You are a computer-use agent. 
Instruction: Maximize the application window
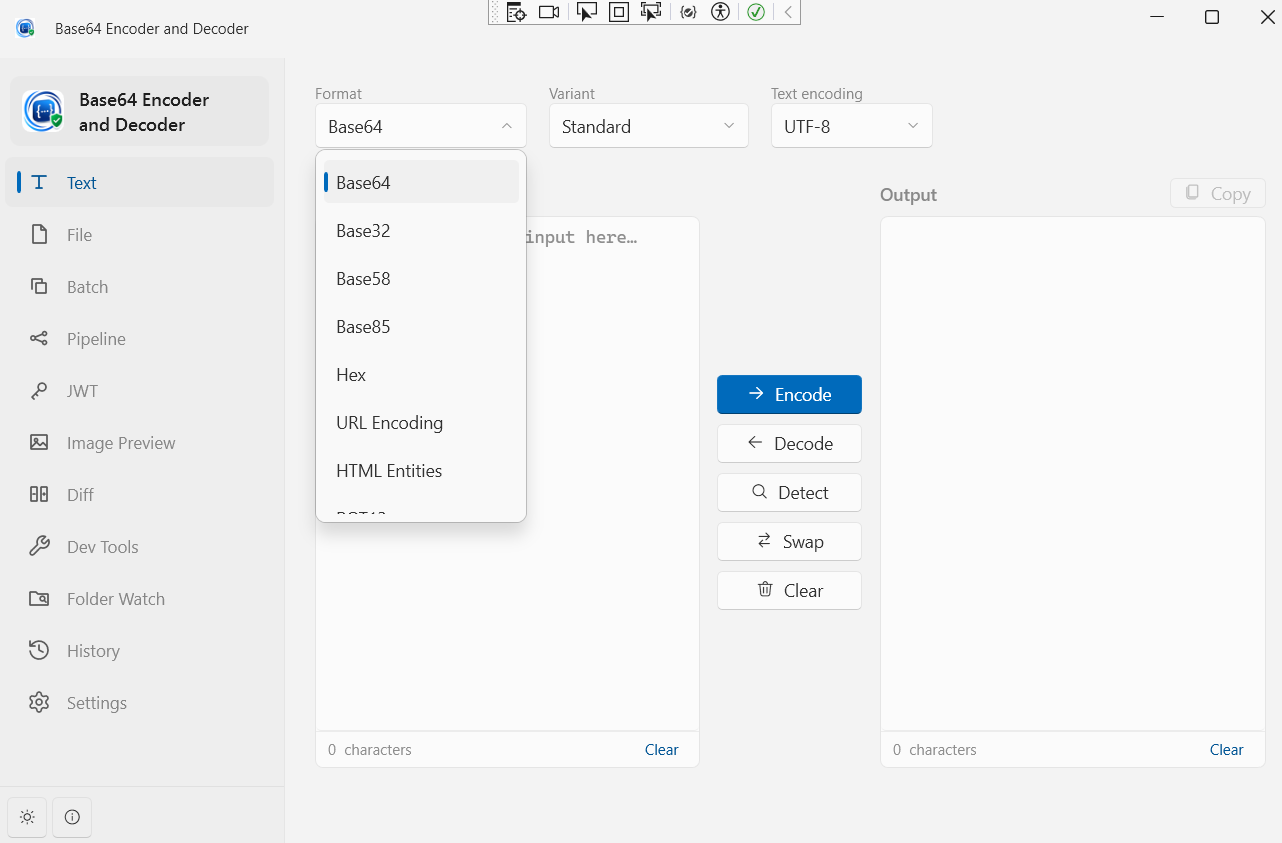point(1211,17)
